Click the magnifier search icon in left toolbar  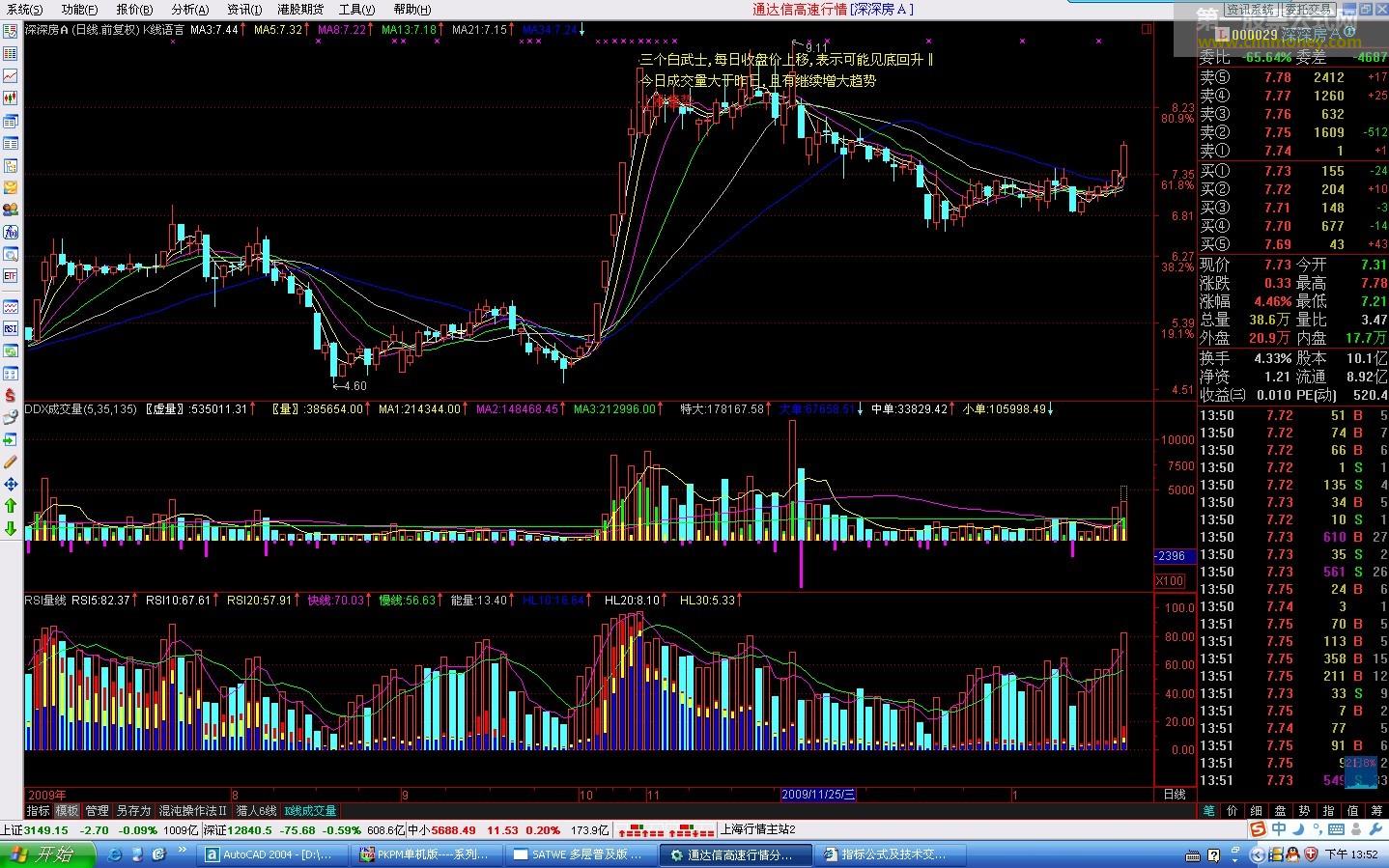click(11, 254)
